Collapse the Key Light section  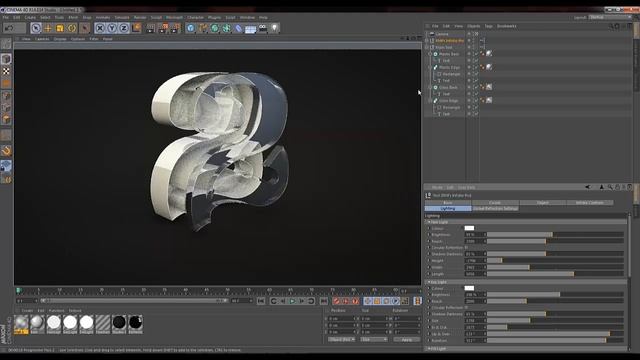(x=429, y=282)
